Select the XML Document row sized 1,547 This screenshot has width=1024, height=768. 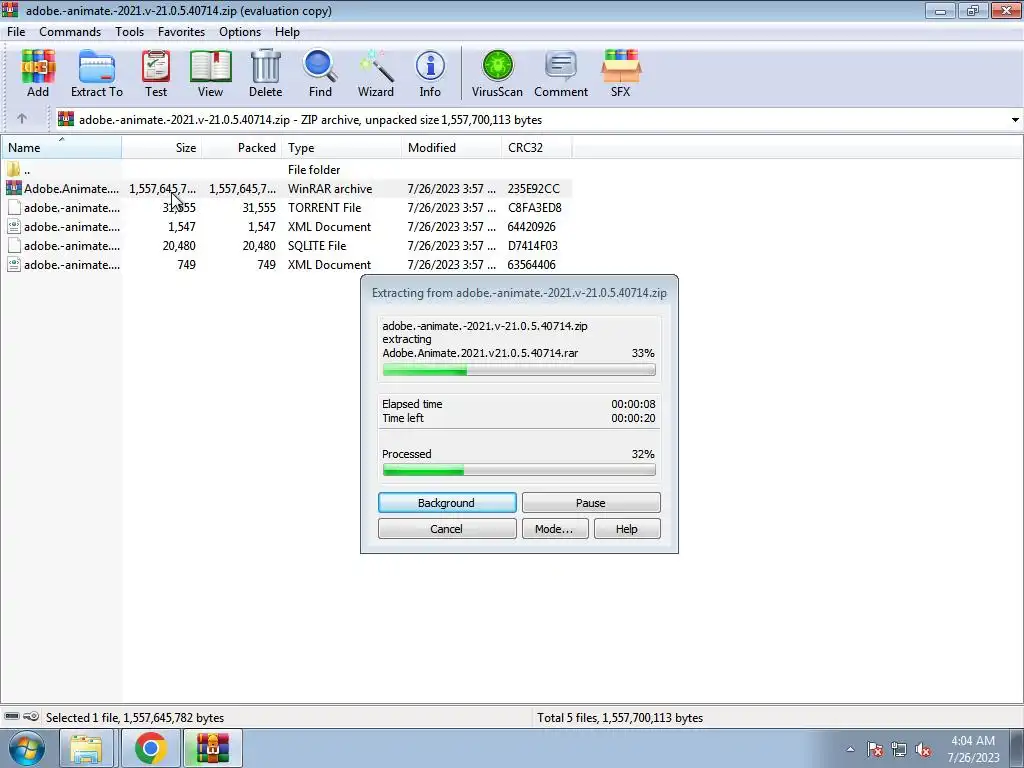point(286,227)
